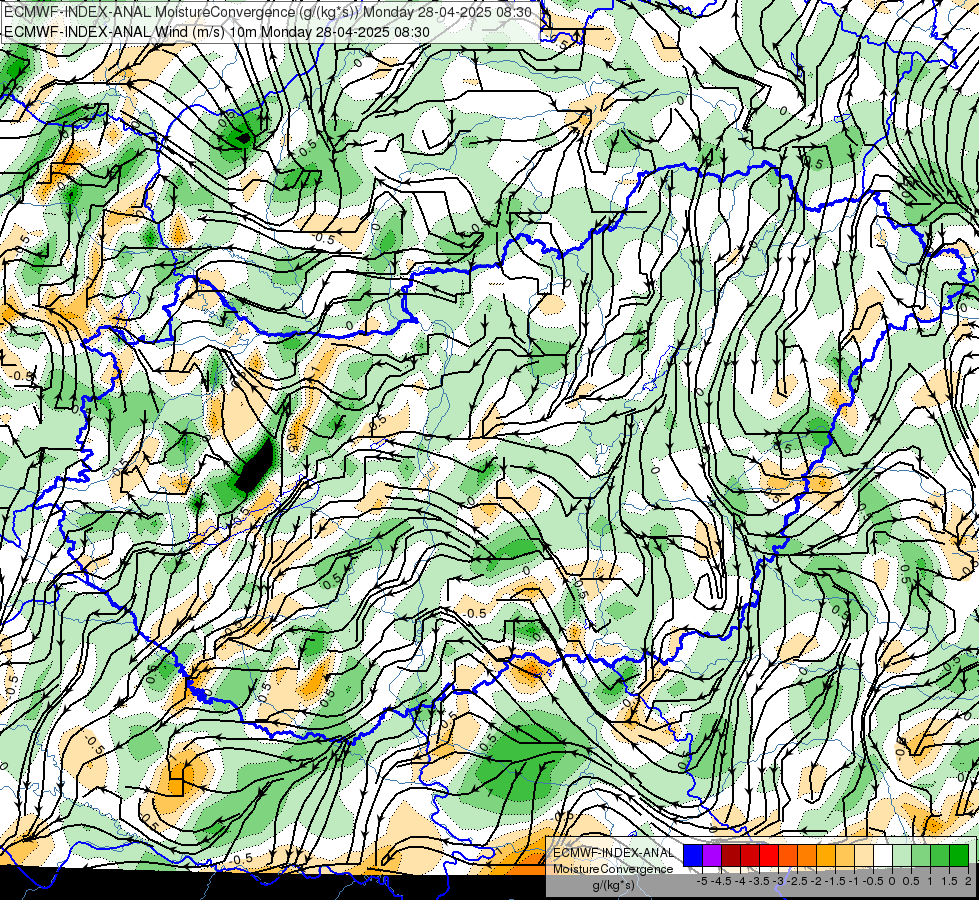Viewport: 979px width, 900px height.
Task: Click the legend tick value 1.5
Action: [x=950, y=881]
